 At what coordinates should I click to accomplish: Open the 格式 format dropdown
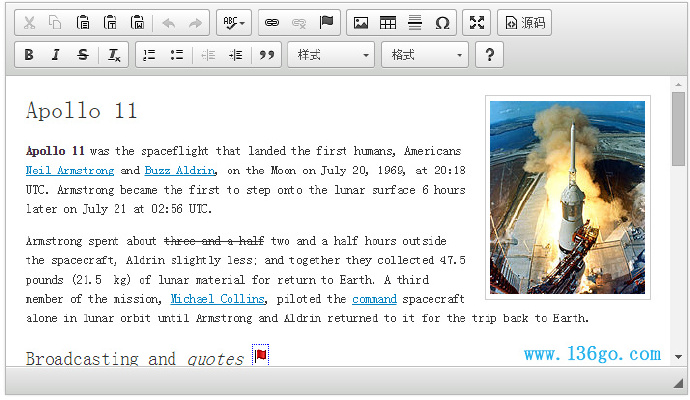point(425,55)
